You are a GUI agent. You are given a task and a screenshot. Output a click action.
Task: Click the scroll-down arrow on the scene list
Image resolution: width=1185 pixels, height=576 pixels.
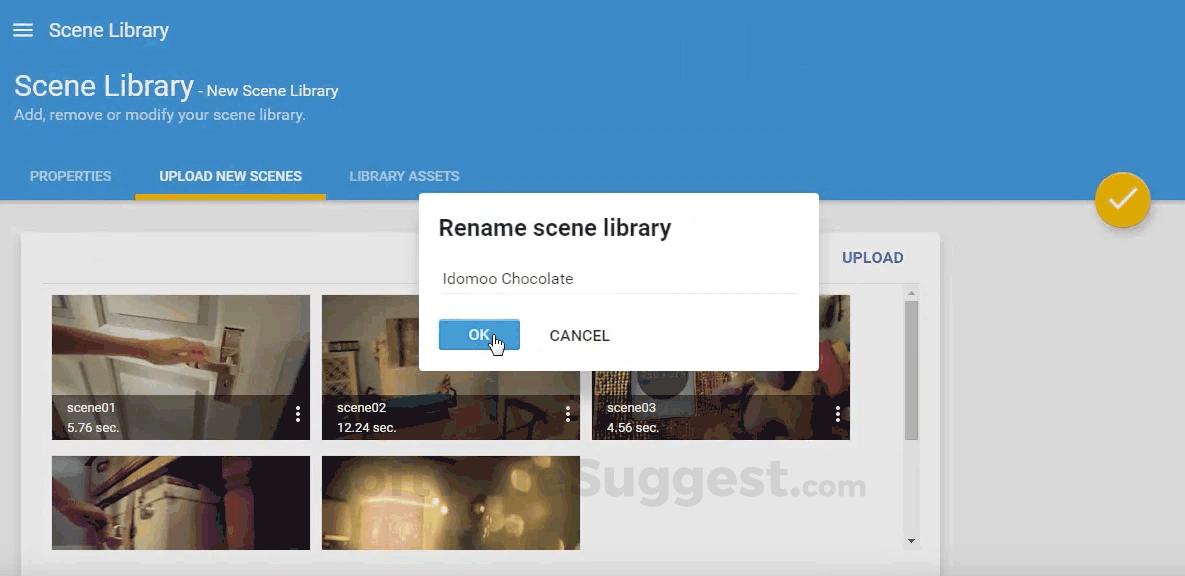[x=911, y=540]
